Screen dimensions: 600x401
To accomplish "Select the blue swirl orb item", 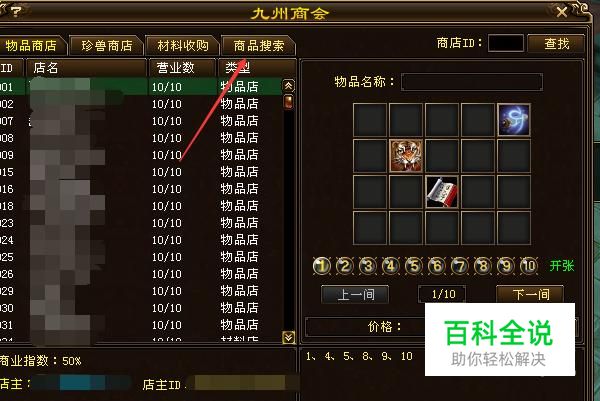I will (x=514, y=120).
